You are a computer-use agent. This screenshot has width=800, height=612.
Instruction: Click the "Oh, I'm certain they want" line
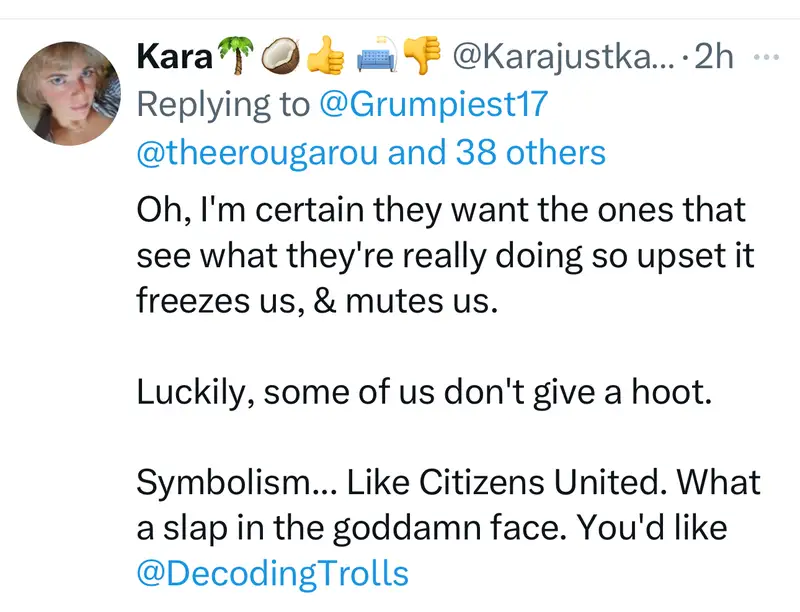tap(440, 212)
